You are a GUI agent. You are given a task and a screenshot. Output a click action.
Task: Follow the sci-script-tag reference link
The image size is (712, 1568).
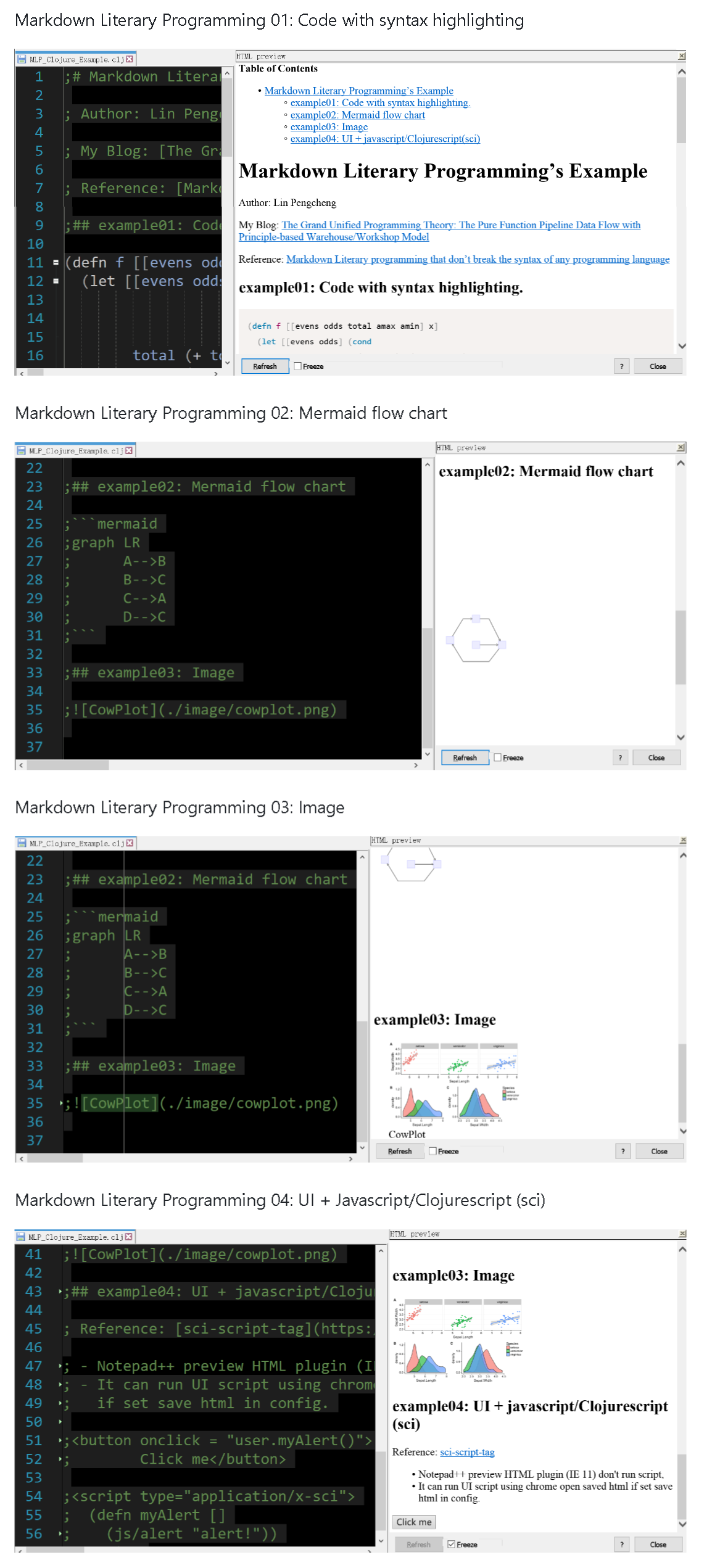click(x=467, y=1451)
